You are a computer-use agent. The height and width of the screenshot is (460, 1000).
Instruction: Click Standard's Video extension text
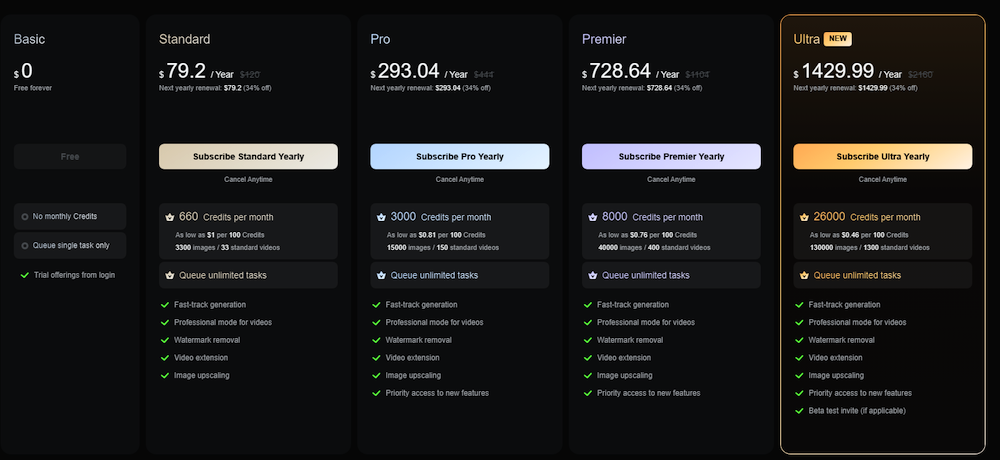pos(201,358)
